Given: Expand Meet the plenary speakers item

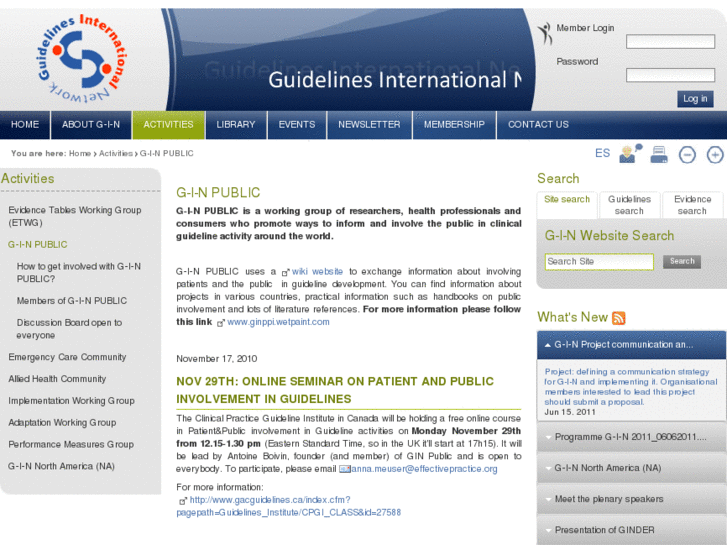Looking at the screenshot, I should coord(631,499).
